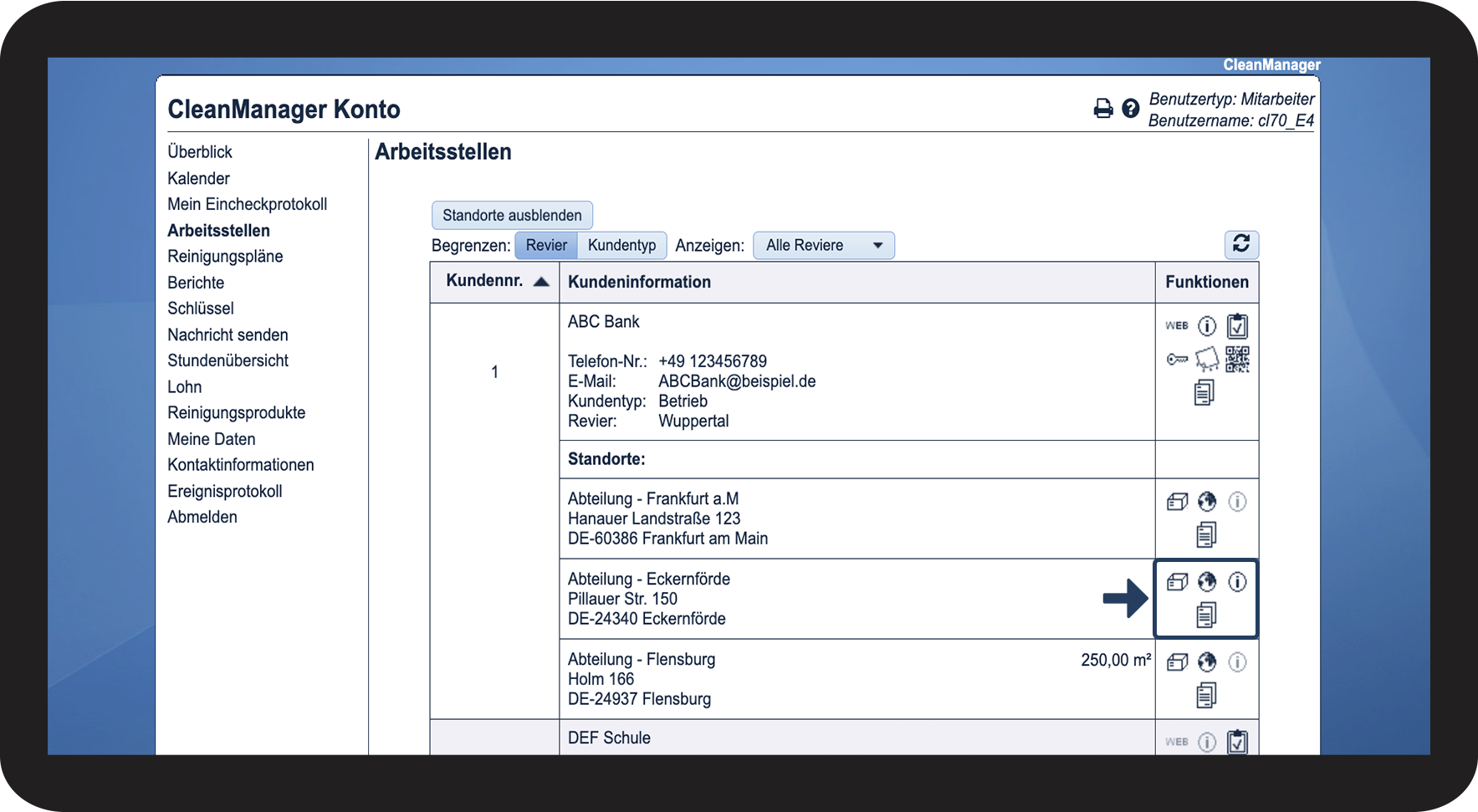Sort by Kundennr. column arrow
The width and height of the screenshot is (1478, 812).
541,282
